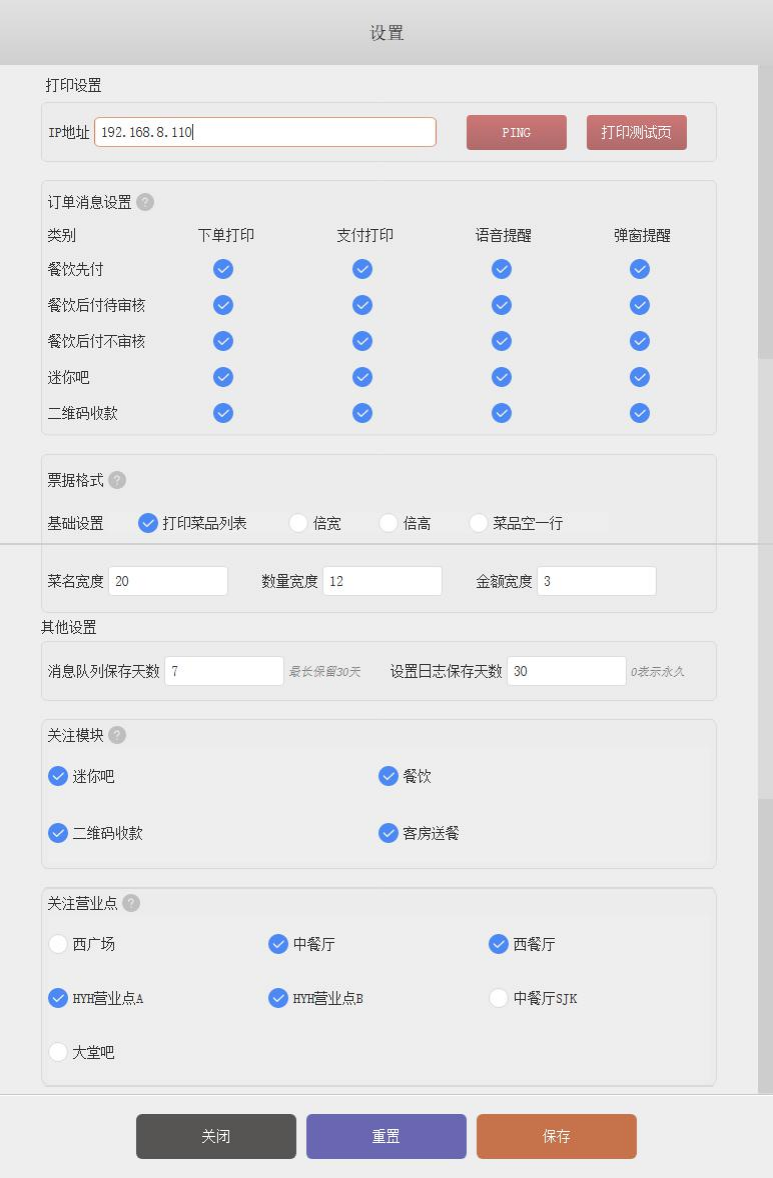The height and width of the screenshot is (1178, 773).
Task: Uncheck 打印菜品列表 option
Action: (148, 523)
